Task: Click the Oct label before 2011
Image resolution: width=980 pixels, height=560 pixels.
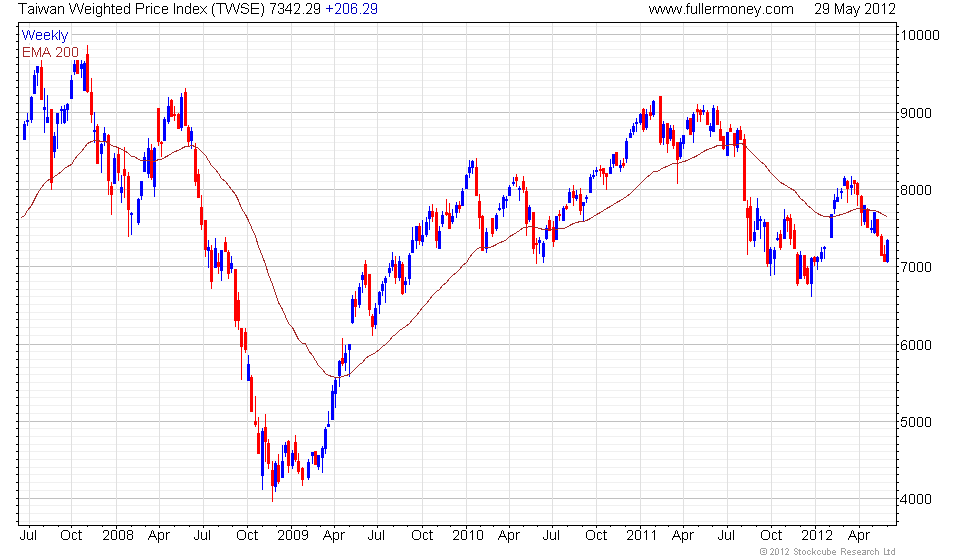Action: point(596,536)
